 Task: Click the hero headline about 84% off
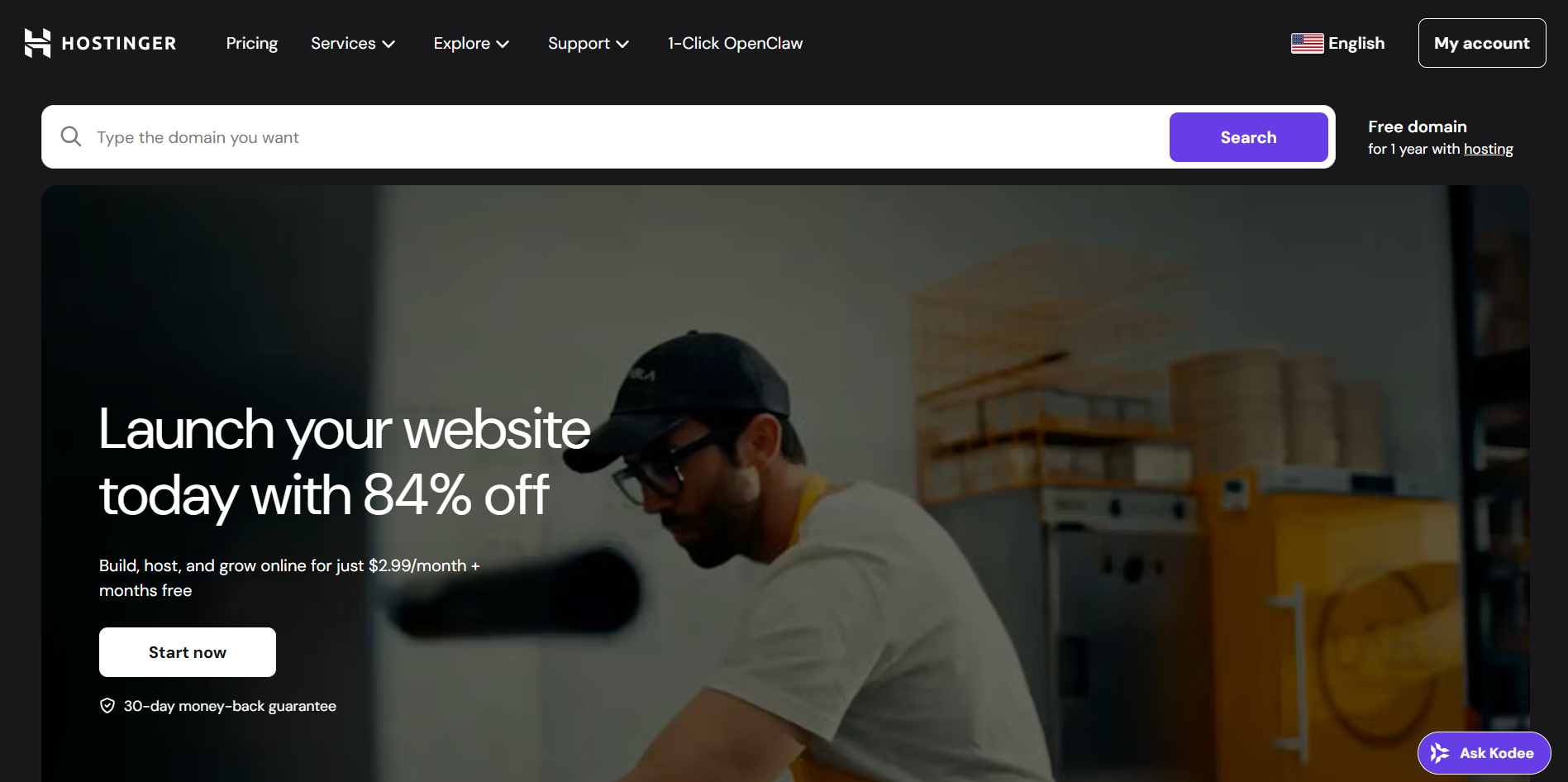(345, 462)
